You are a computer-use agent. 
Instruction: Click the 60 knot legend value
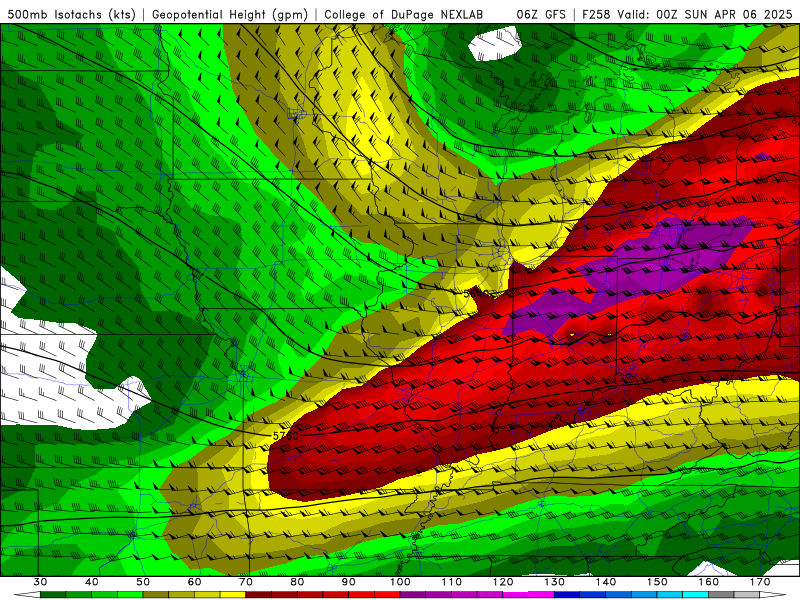194,582
